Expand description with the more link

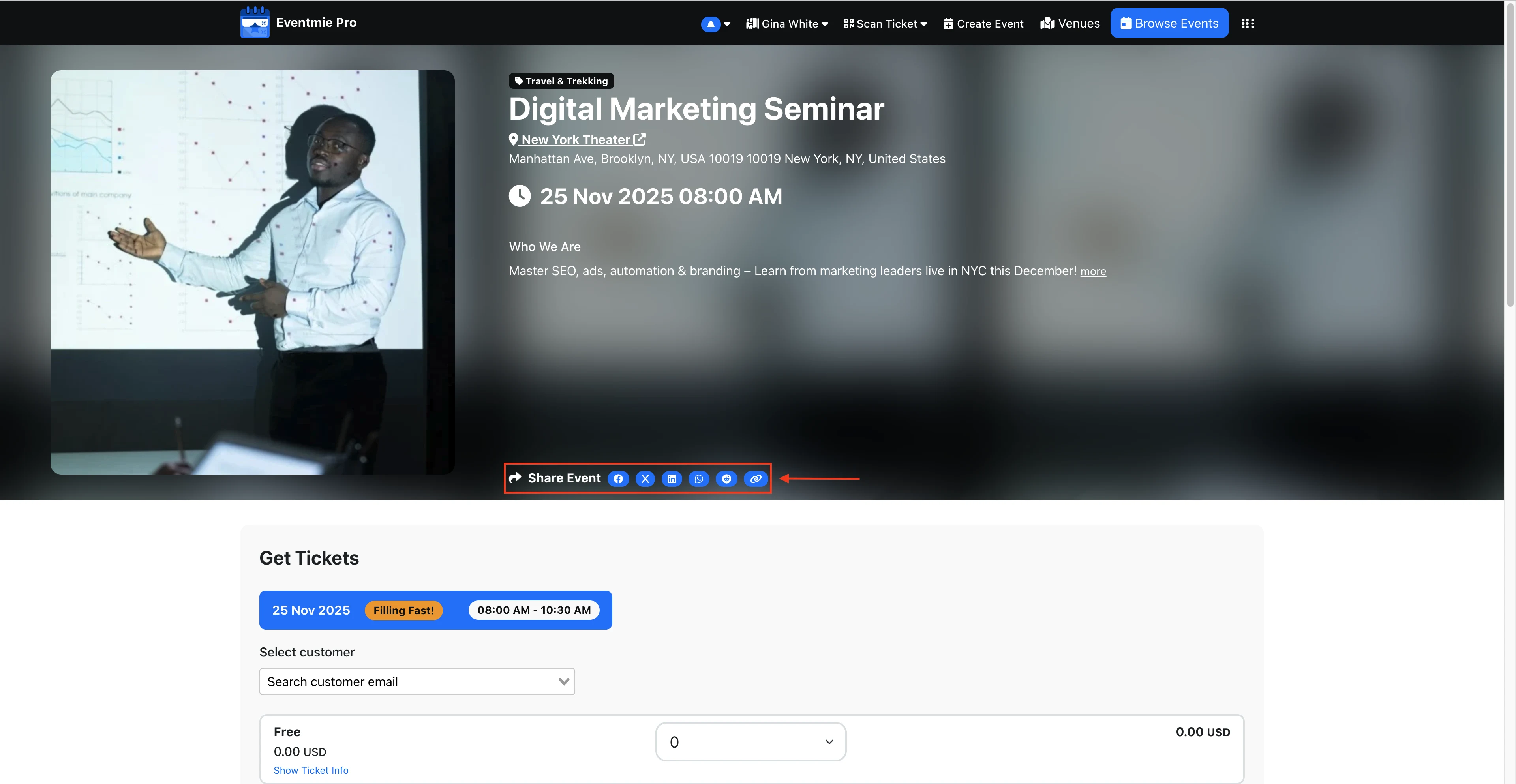1093,271
